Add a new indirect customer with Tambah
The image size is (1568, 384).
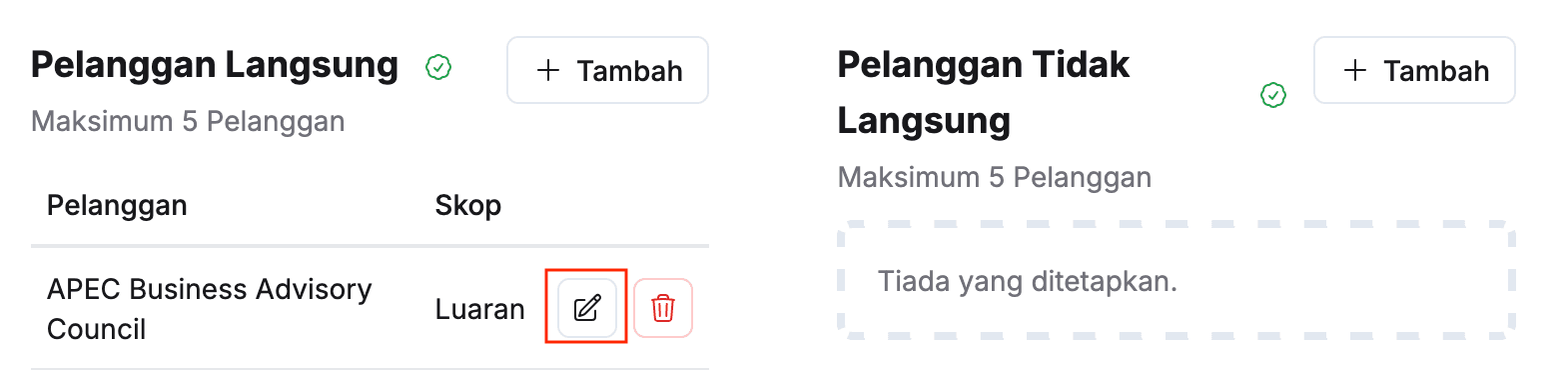pos(1414,70)
